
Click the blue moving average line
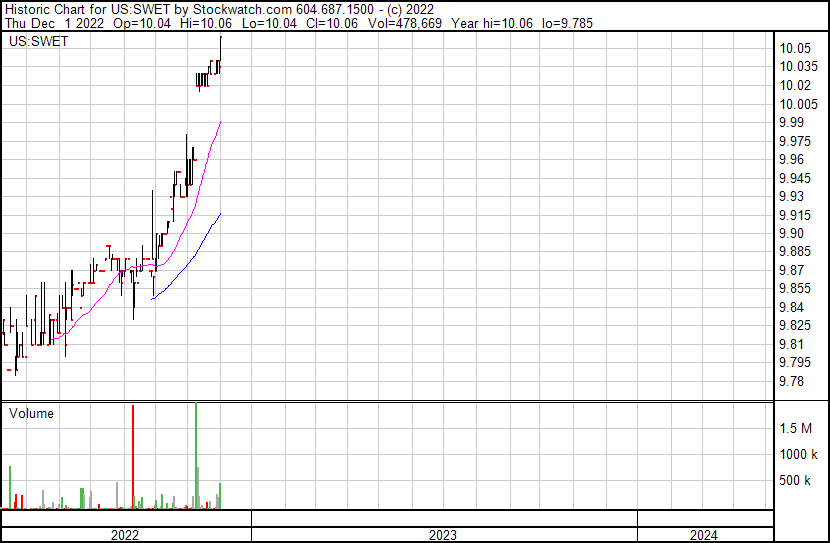(x=190, y=254)
